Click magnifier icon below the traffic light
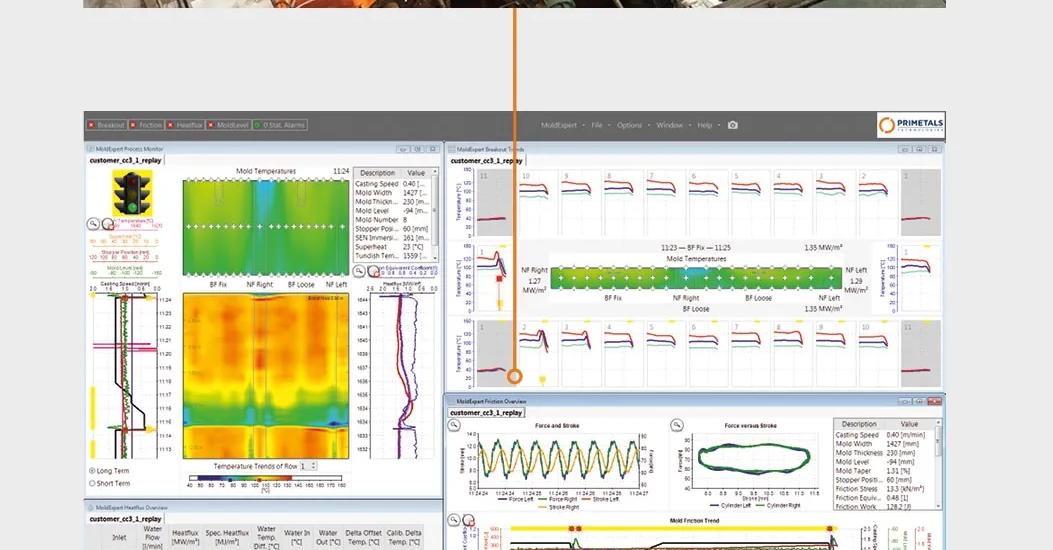The width and height of the screenshot is (1053, 550). pos(93,224)
